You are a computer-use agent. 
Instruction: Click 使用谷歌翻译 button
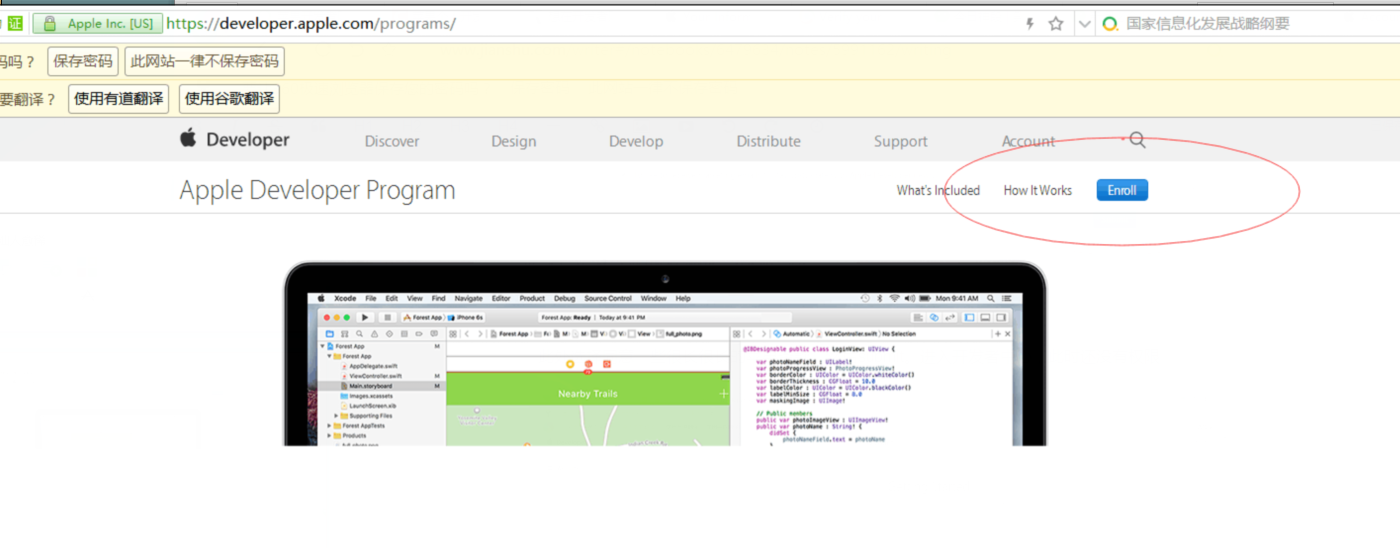pyautogui.click(x=229, y=99)
